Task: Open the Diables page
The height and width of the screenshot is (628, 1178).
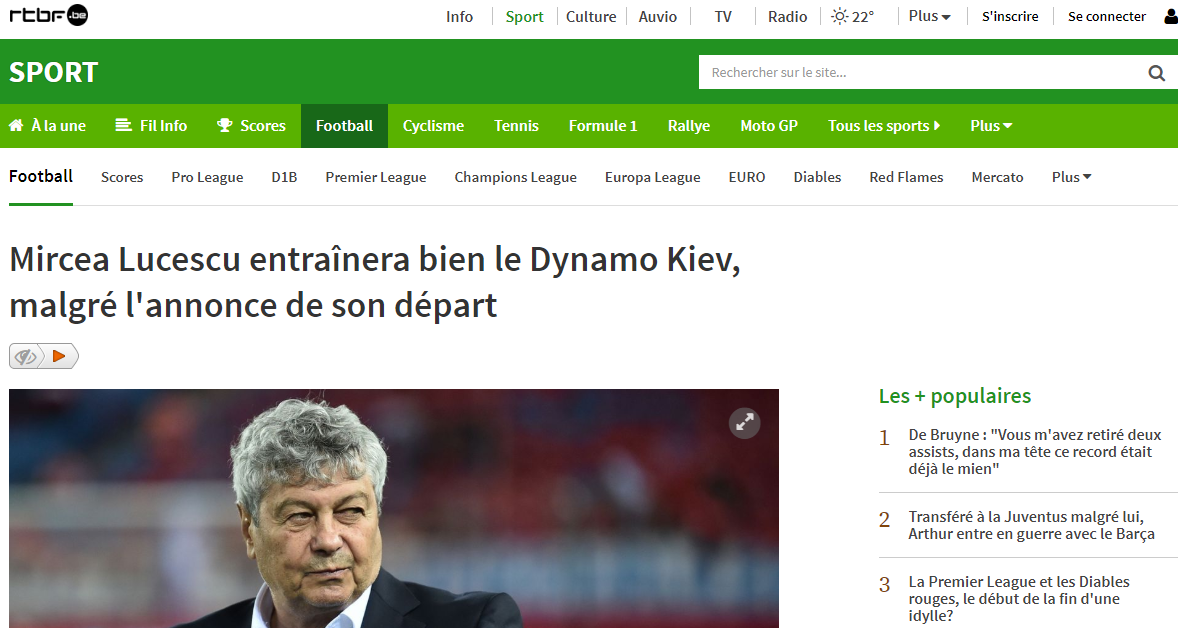Action: (817, 177)
